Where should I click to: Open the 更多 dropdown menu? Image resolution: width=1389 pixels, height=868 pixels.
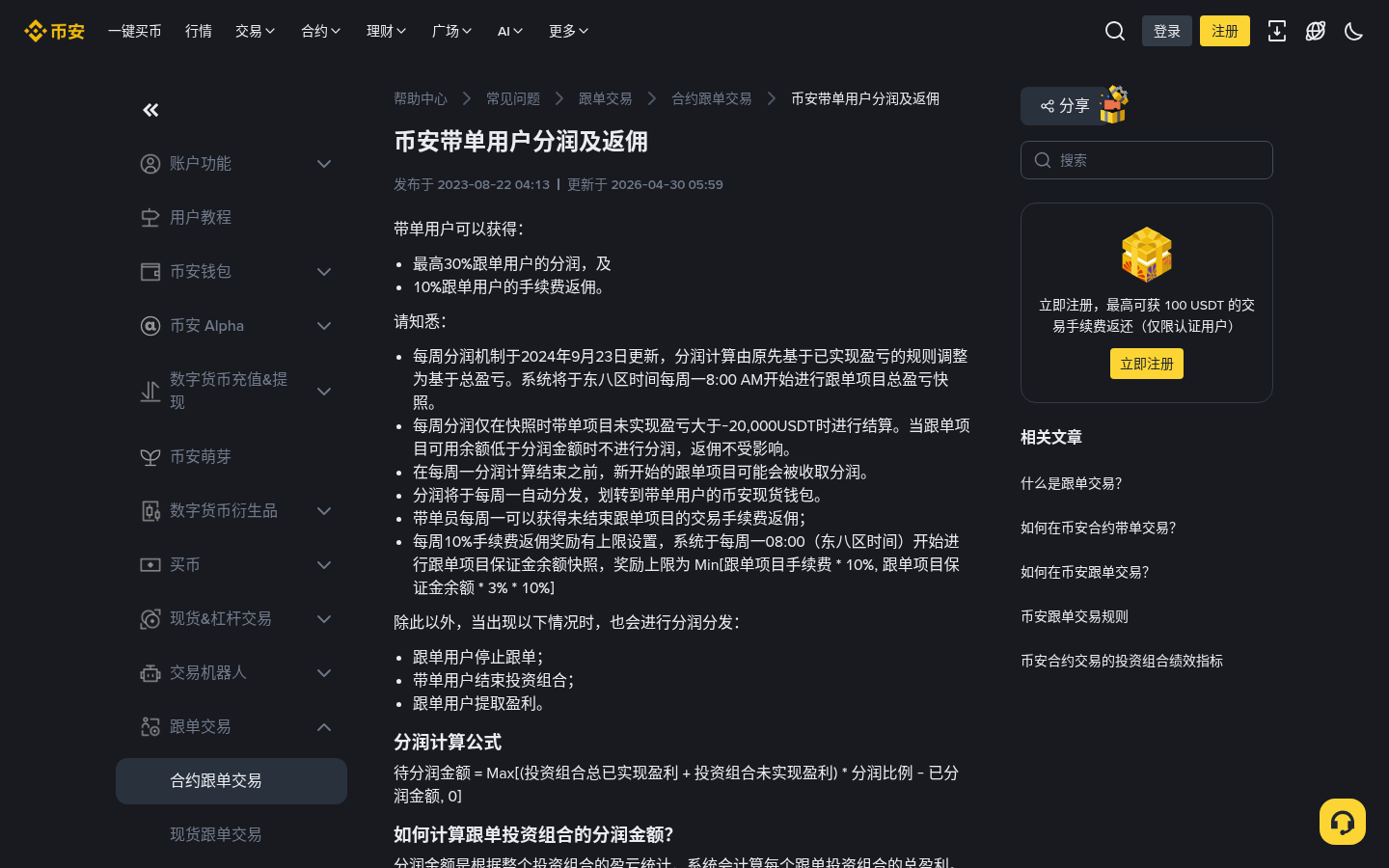(569, 31)
